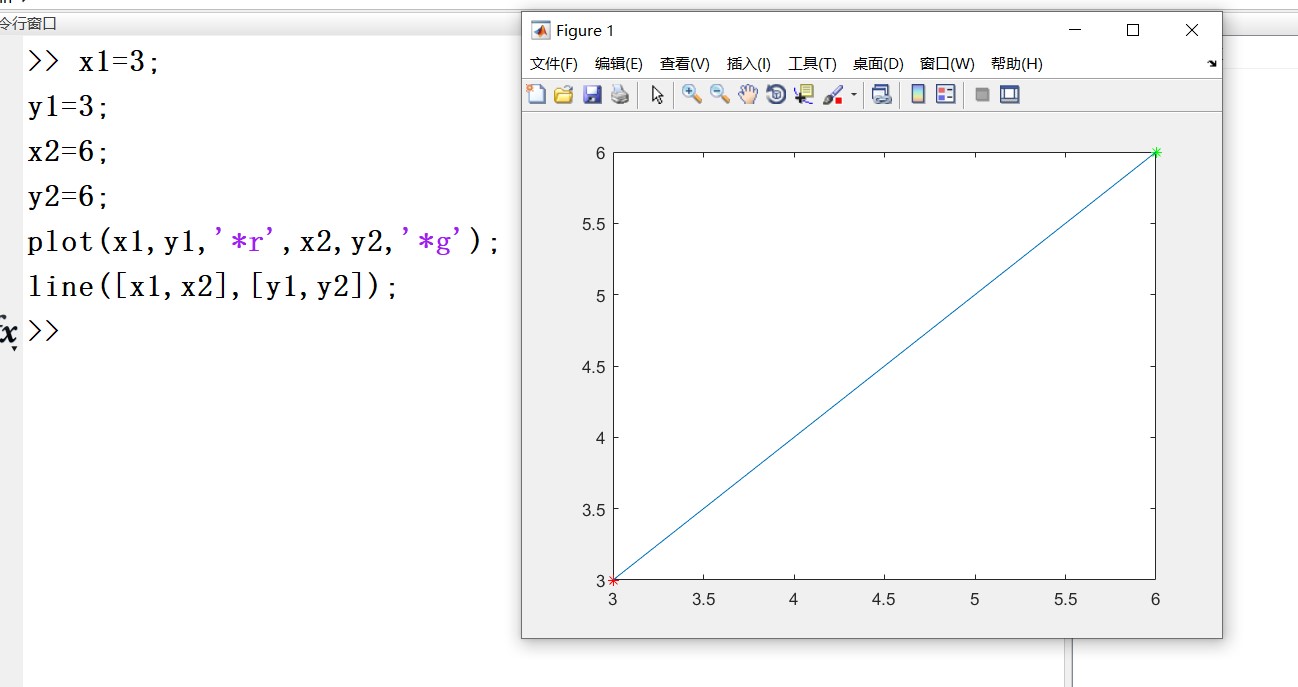Insert a colorbar via toolbar icon

918,95
